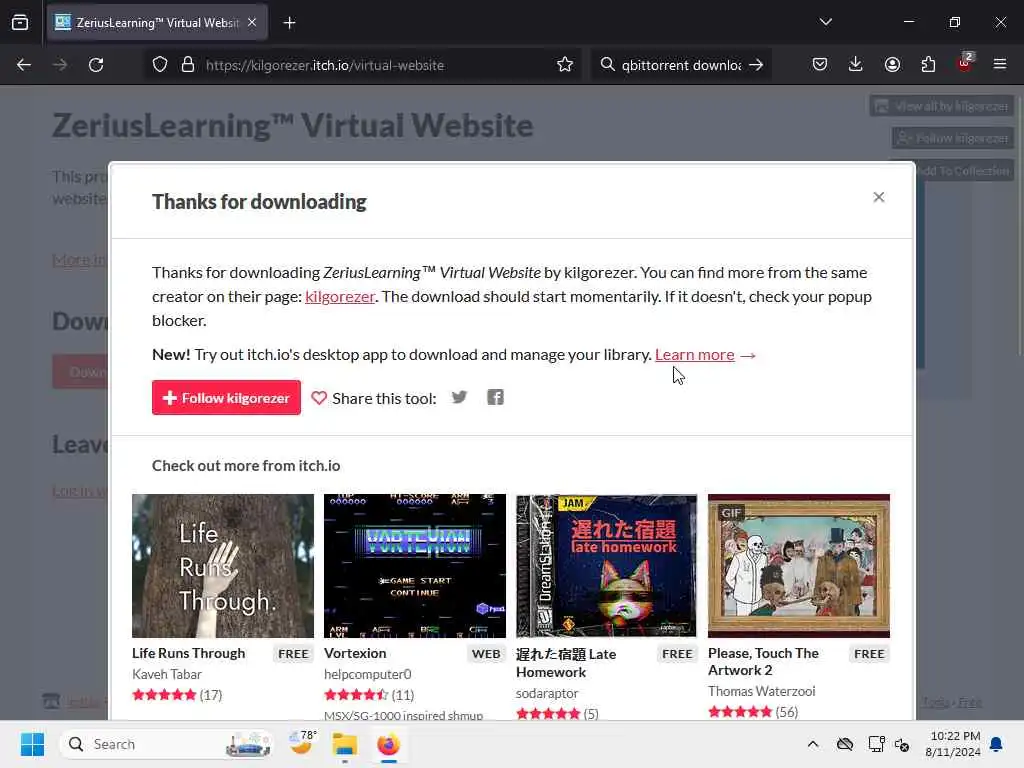This screenshot has width=1024, height=768.
Task: Open the tray display network icon
Action: tap(876, 744)
